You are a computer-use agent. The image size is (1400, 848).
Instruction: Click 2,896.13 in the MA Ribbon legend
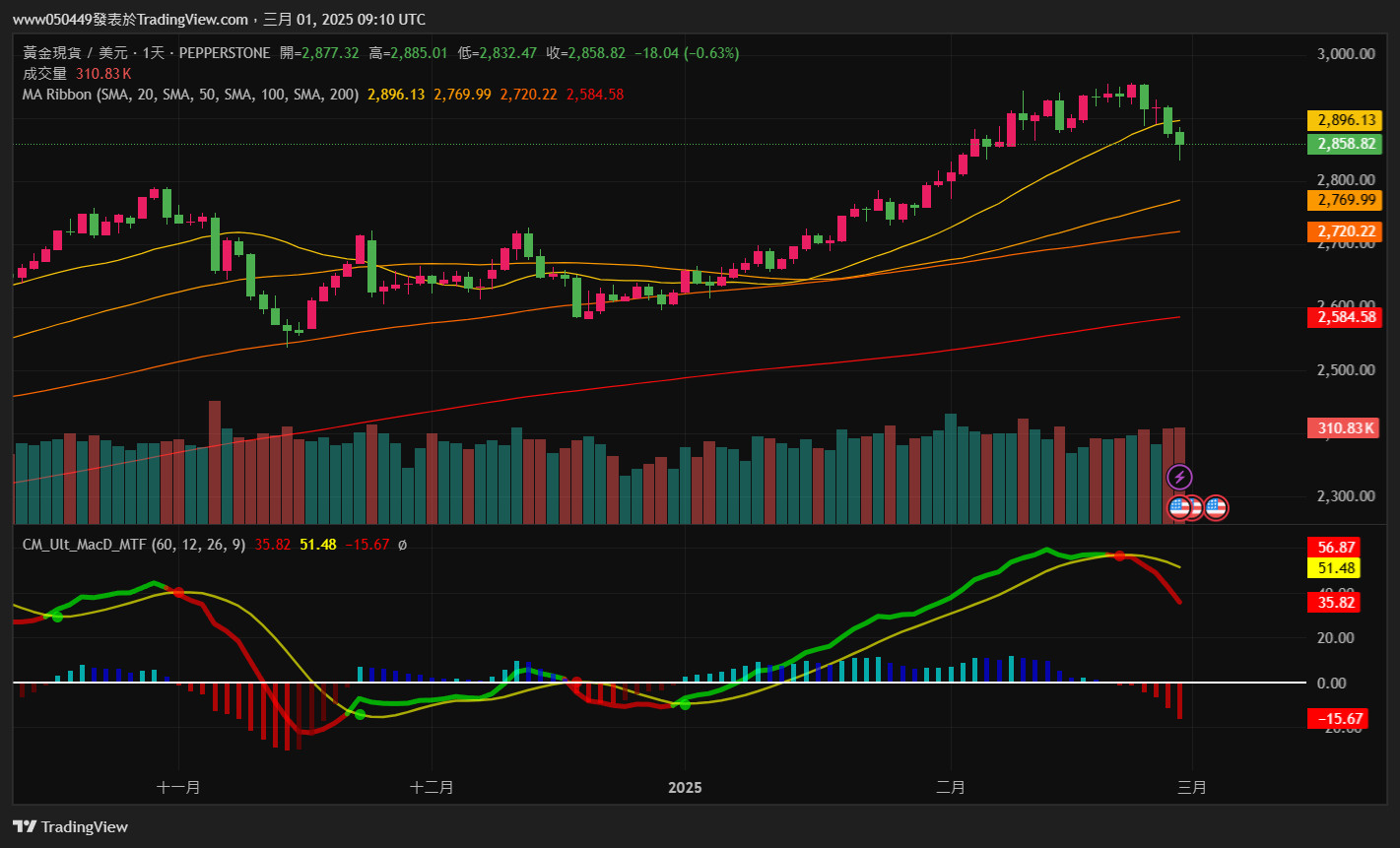tap(396, 95)
